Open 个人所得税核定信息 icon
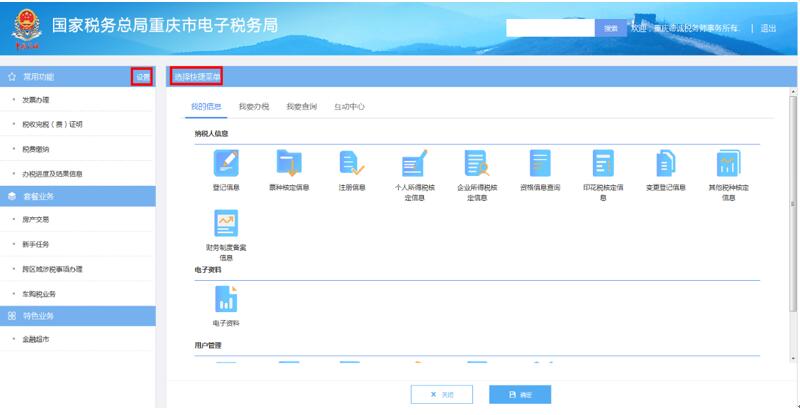Image resolution: width=800 pixels, height=415 pixels. coord(414,163)
